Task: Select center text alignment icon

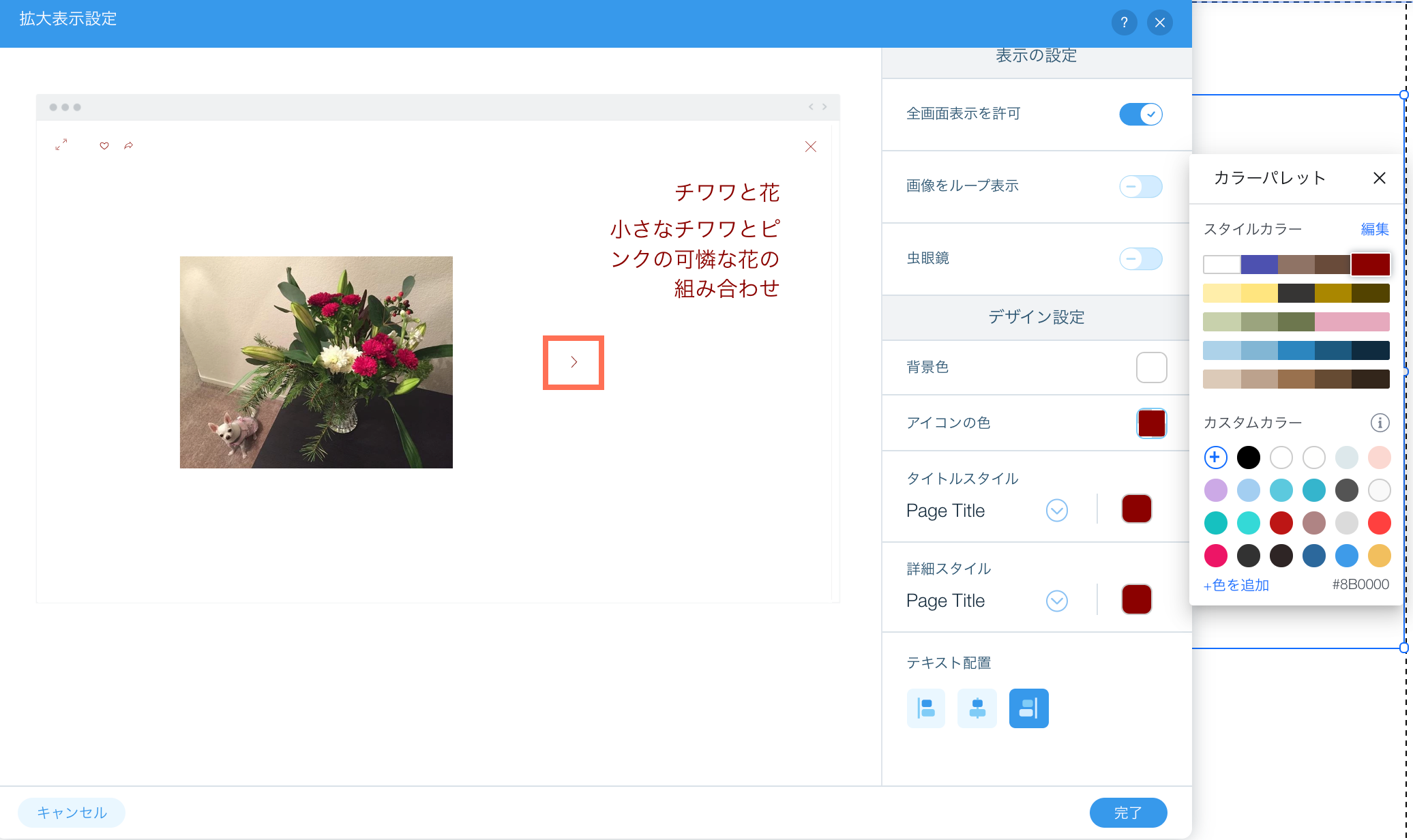Action: (977, 708)
